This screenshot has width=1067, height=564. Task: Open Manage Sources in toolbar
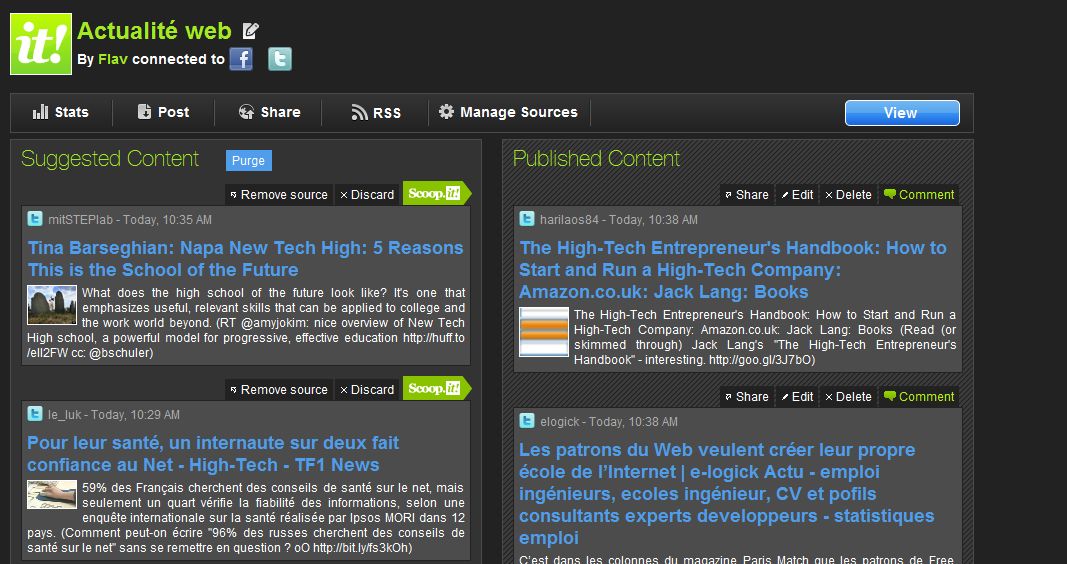[508, 112]
